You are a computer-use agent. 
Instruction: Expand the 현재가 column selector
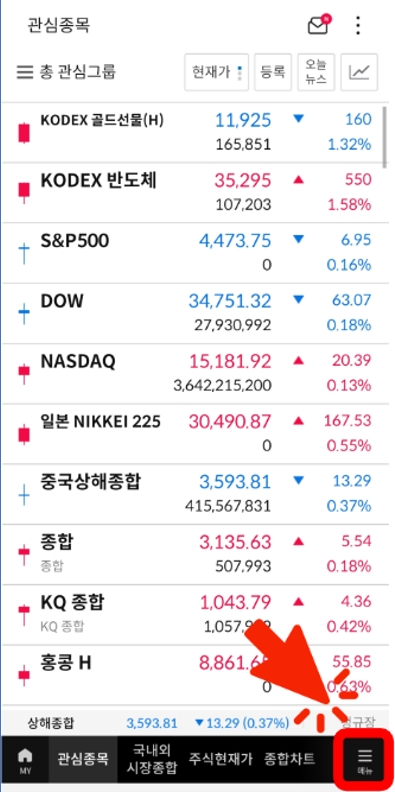[216, 72]
